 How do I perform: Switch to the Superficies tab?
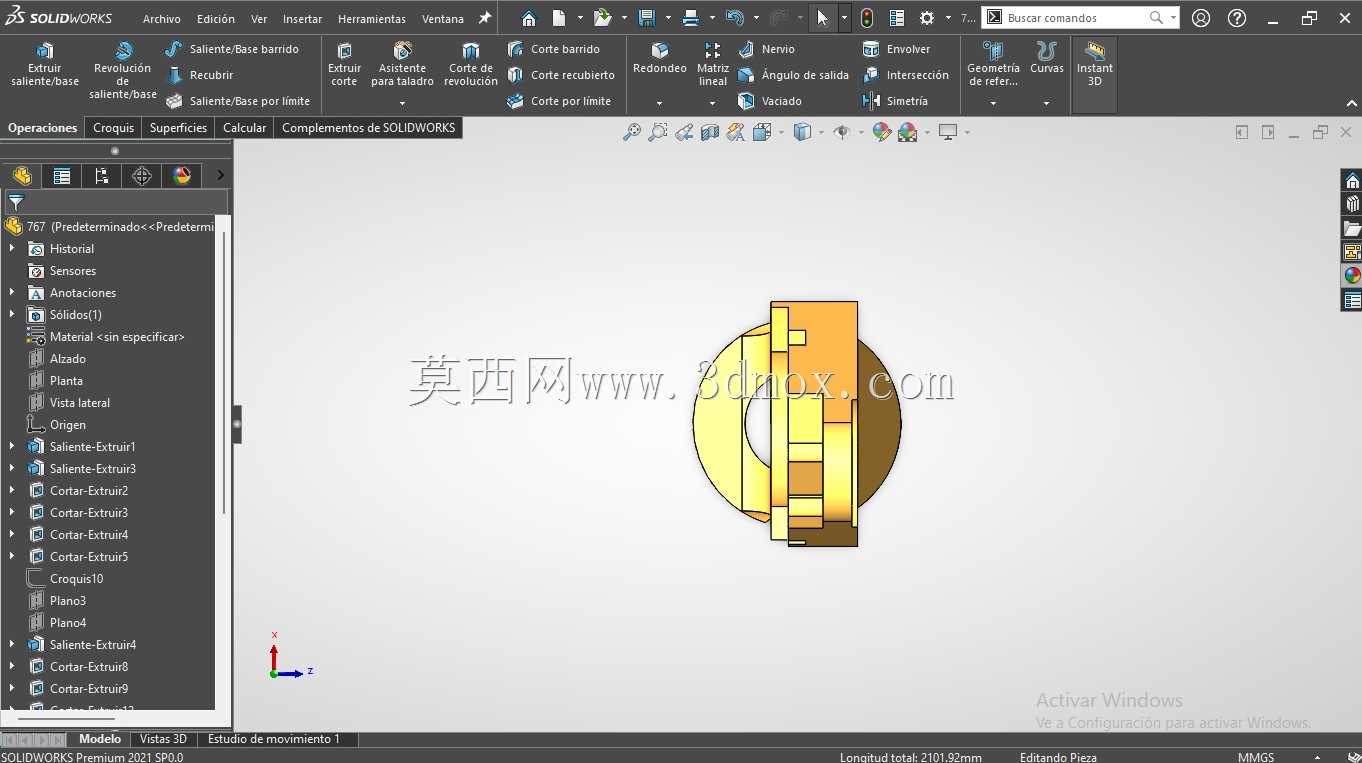[x=178, y=128]
